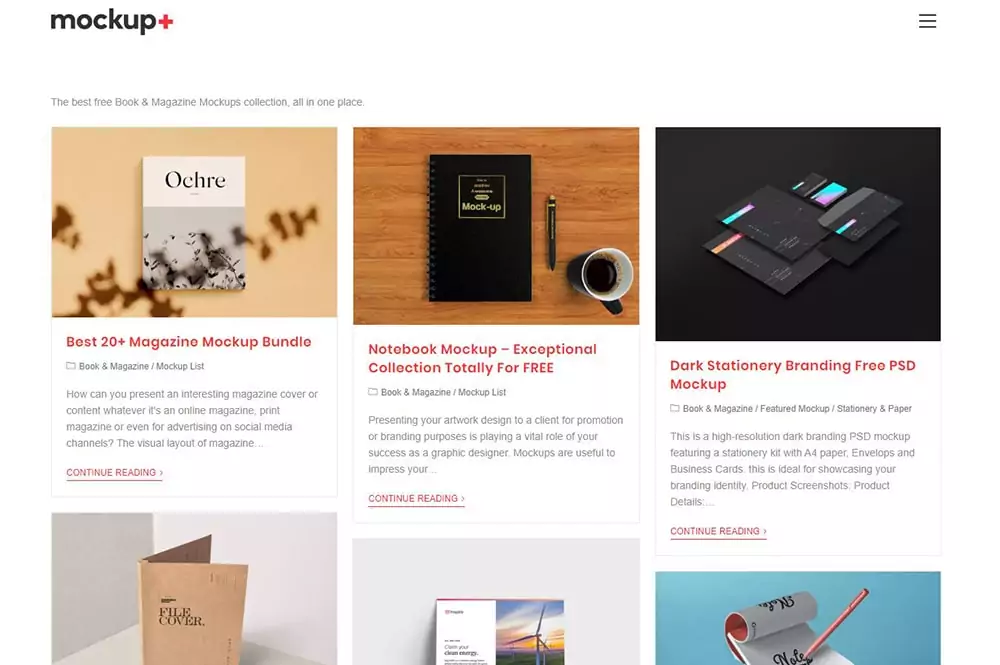Open the File Cover mockup thumbnail

(195, 588)
